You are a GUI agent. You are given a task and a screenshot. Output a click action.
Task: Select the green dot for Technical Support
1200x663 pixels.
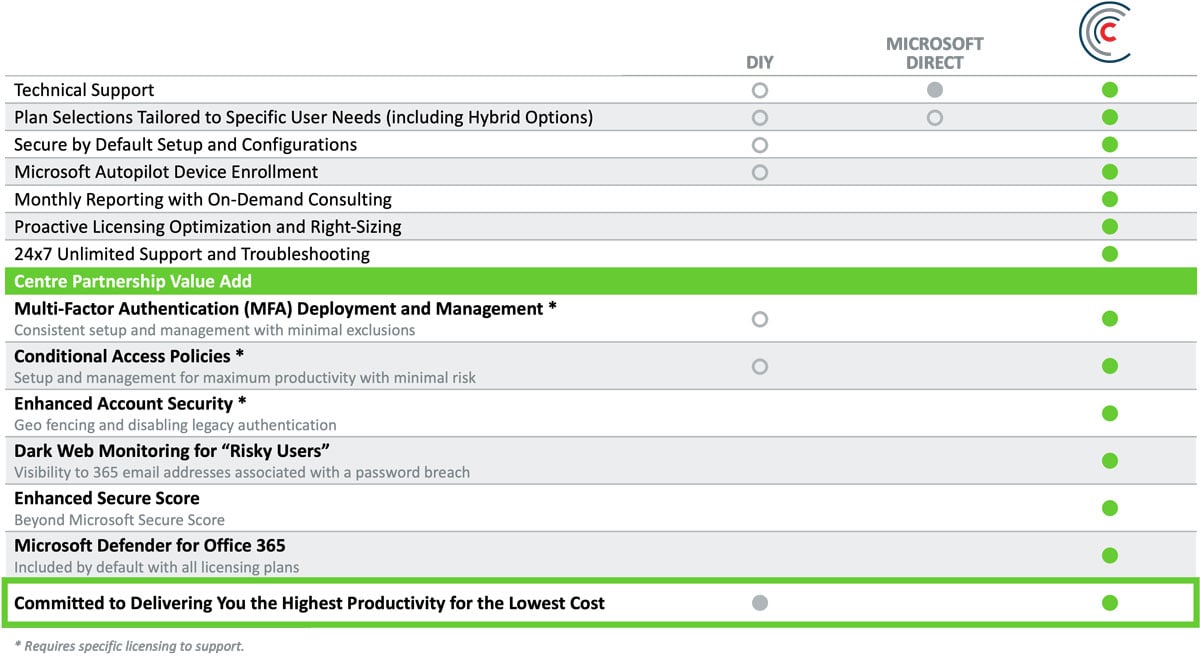(1110, 89)
